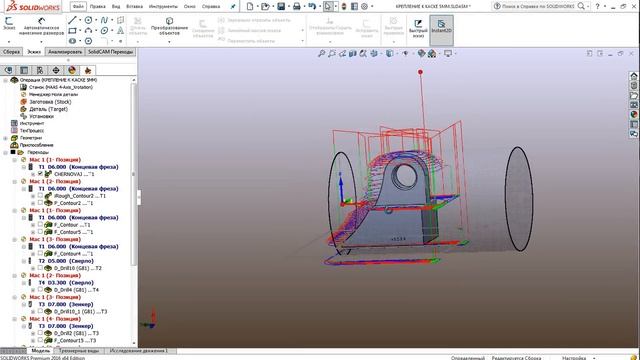Open the DimXpertManager panel tab

[56, 70]
